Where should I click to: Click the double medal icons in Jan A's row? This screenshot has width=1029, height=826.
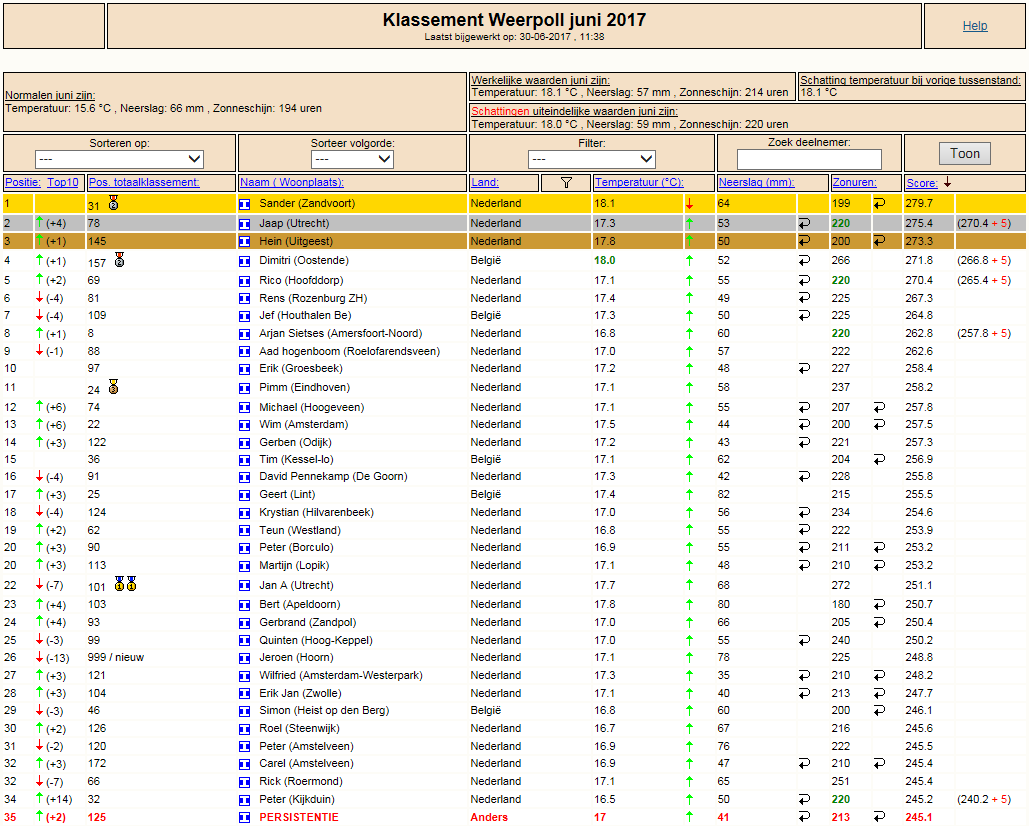tap(125, 583)
